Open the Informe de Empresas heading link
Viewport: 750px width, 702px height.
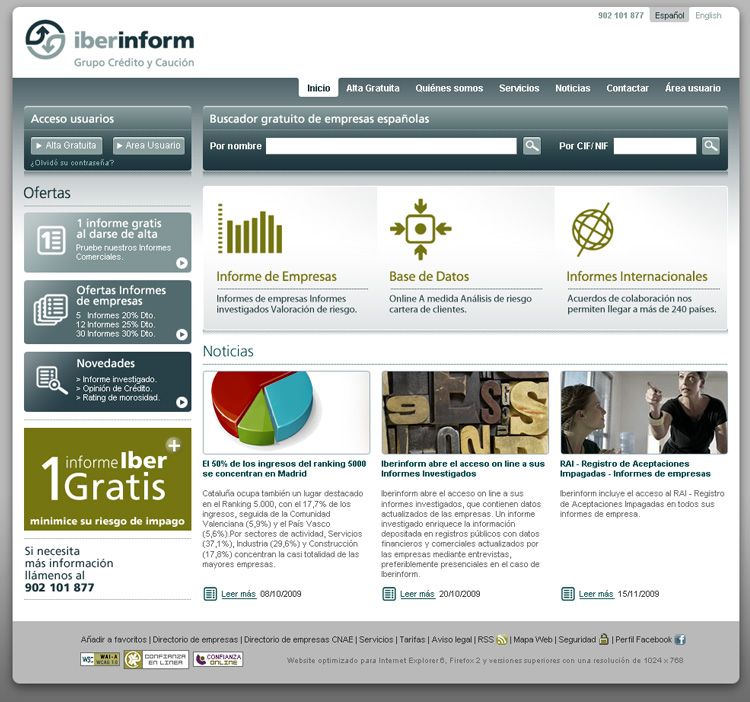pyautogui.click(x=276, y=276)
